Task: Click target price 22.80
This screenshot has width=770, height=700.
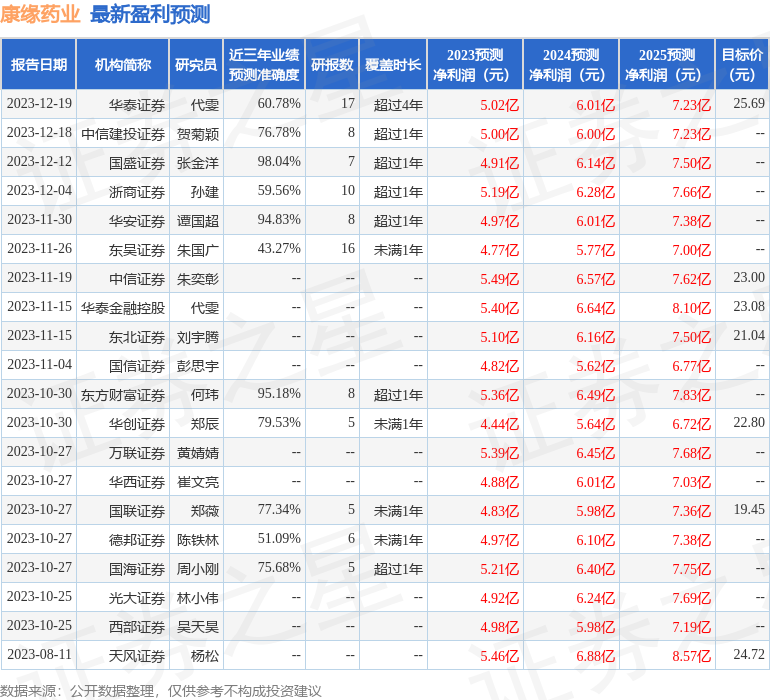Action: point(749,422)
